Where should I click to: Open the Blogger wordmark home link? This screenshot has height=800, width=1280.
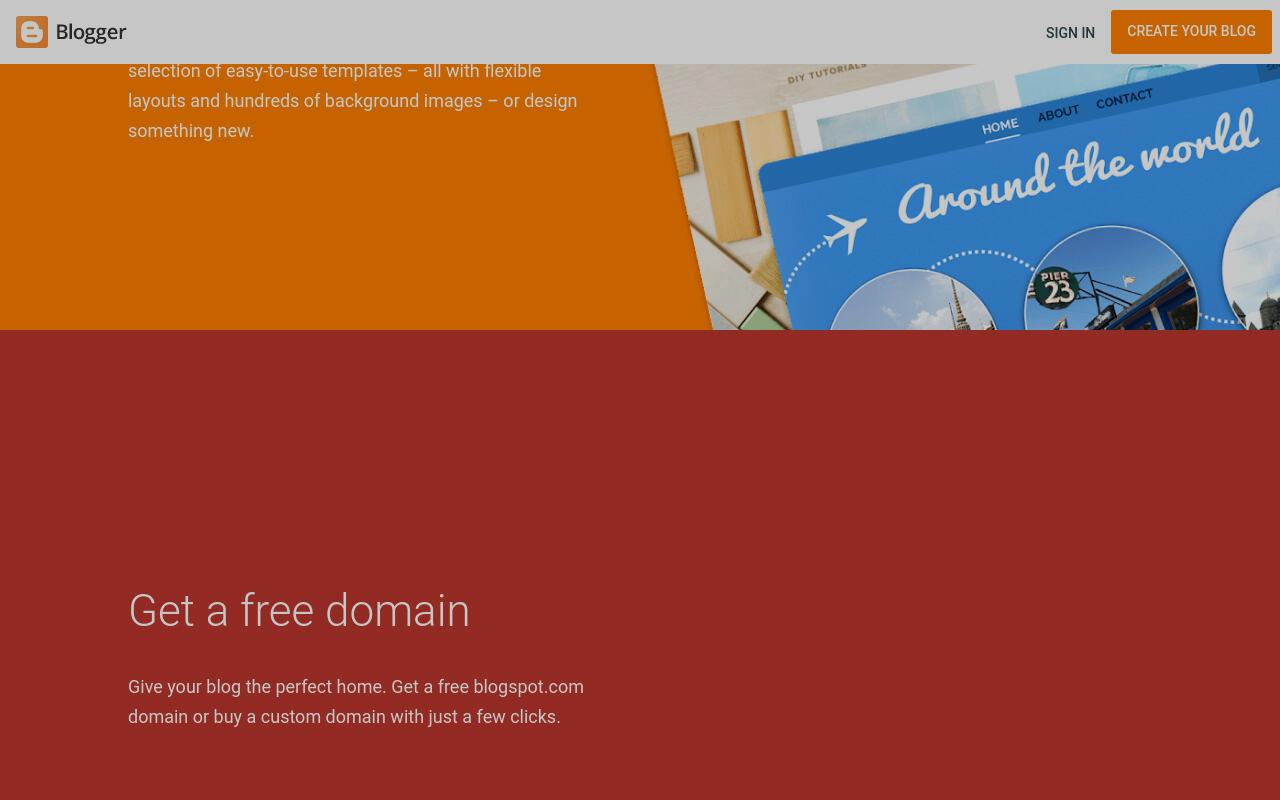[x=91, y=32]
